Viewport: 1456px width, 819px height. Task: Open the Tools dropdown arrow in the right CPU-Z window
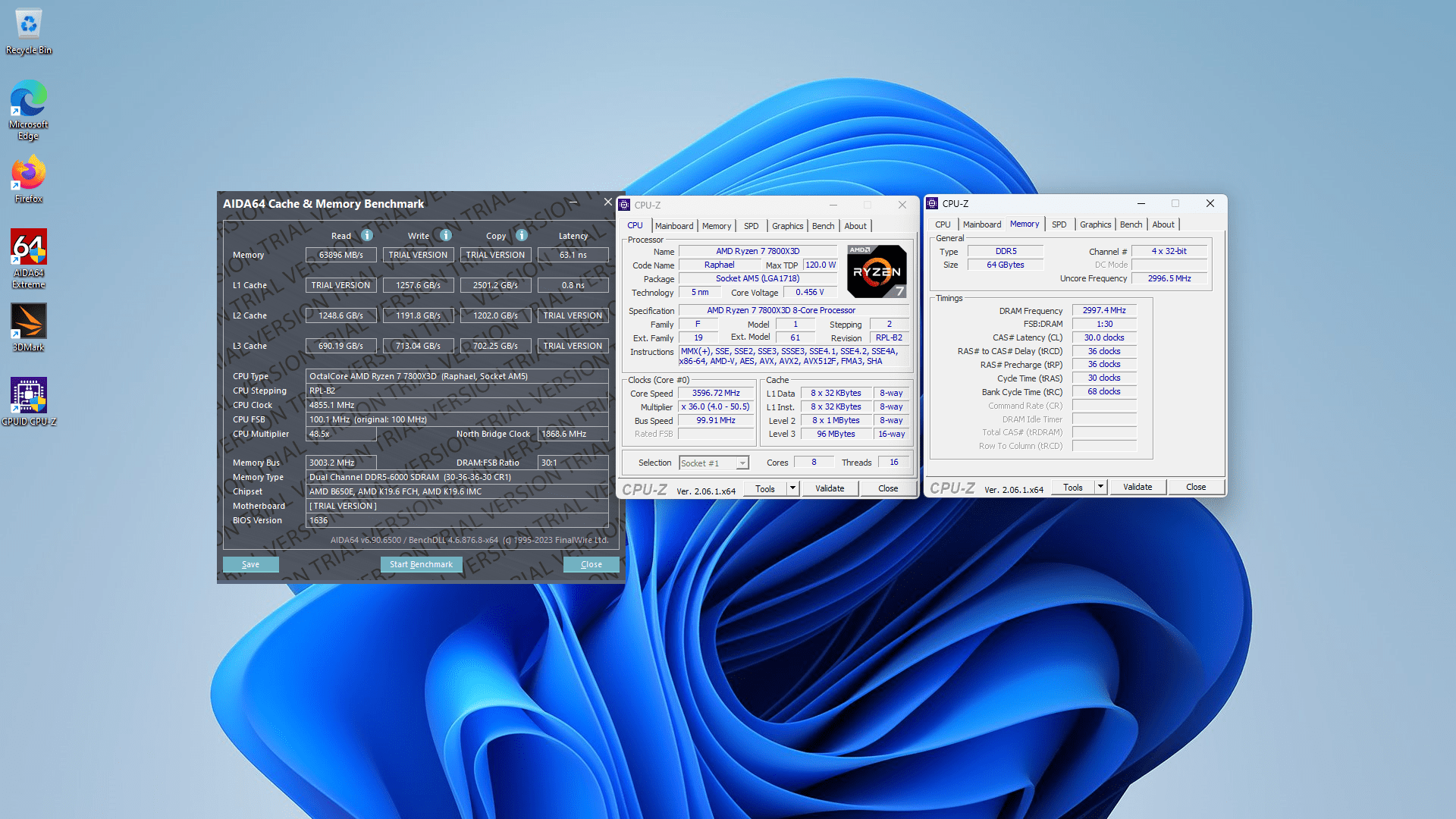click(x=1100, y=487)
